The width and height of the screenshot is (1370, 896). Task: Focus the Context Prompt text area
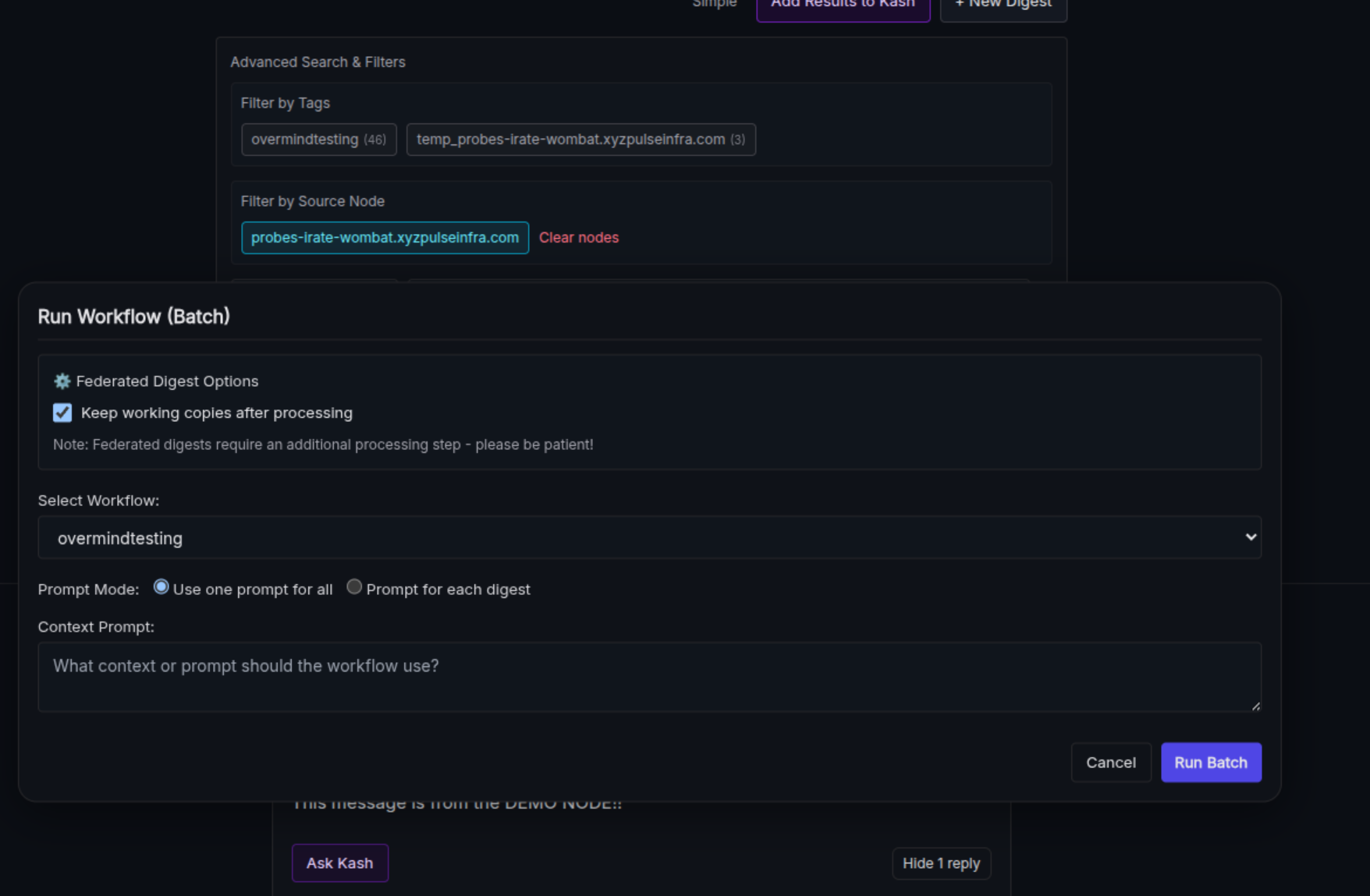(648, 676)
